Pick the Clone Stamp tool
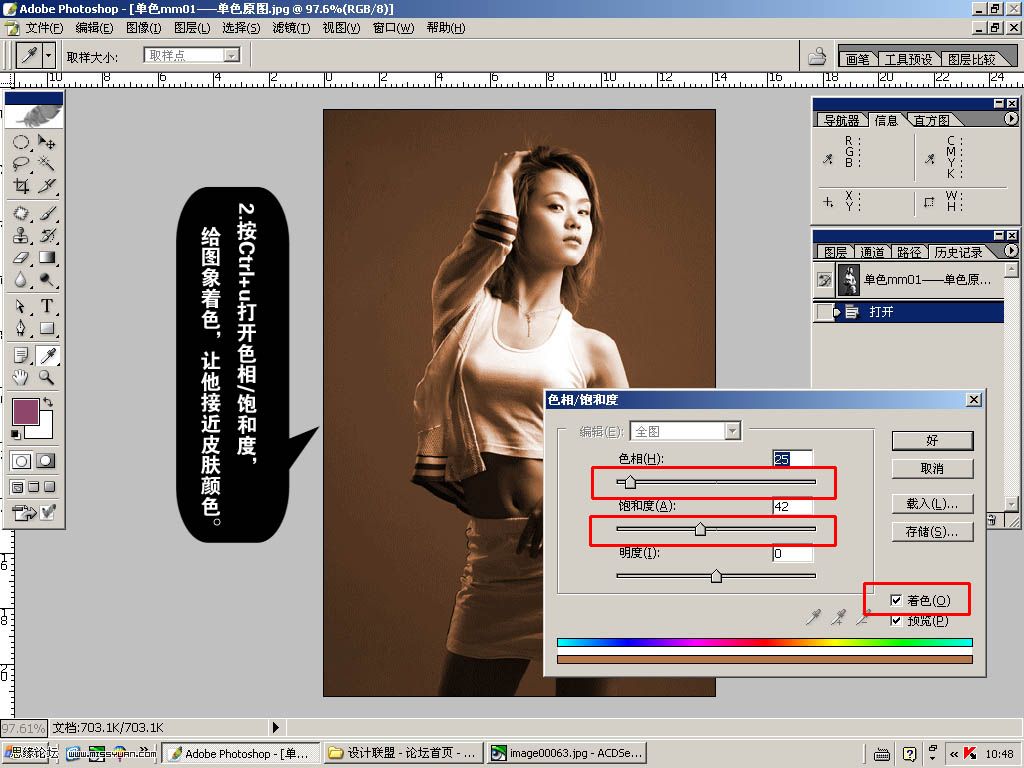 coord(21,235)
